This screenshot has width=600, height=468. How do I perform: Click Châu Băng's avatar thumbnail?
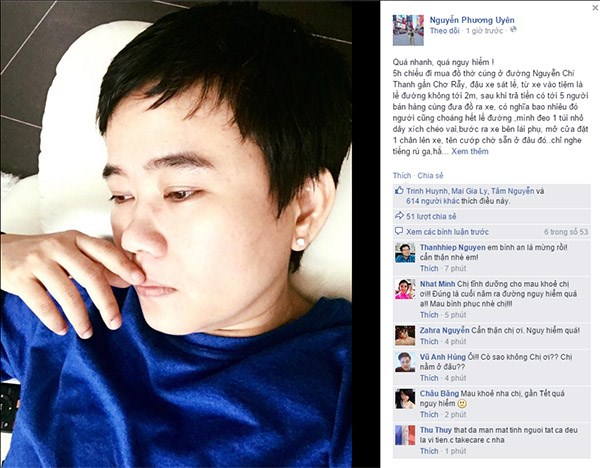[405, 399]
